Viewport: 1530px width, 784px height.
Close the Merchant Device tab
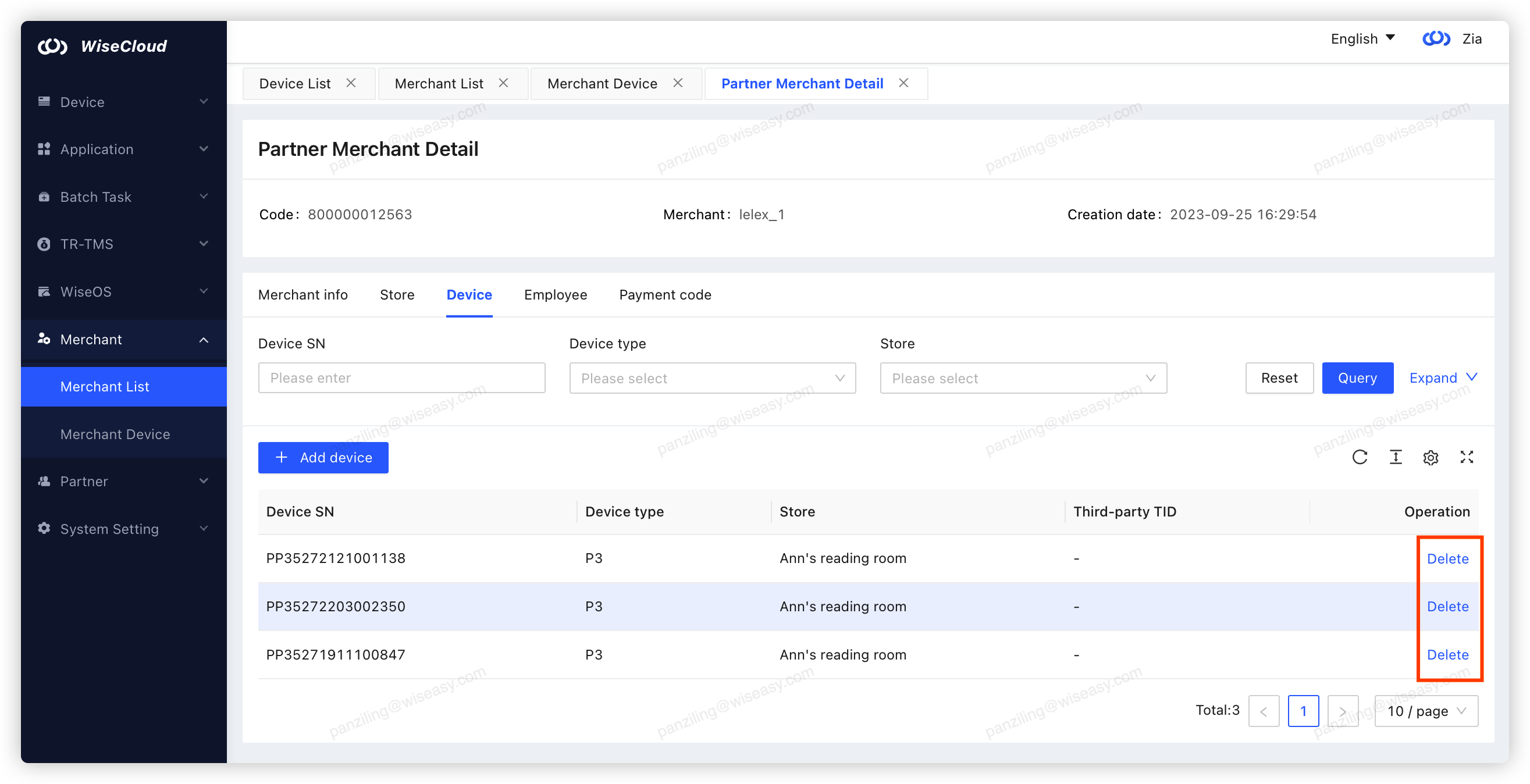tap(678, 83)
